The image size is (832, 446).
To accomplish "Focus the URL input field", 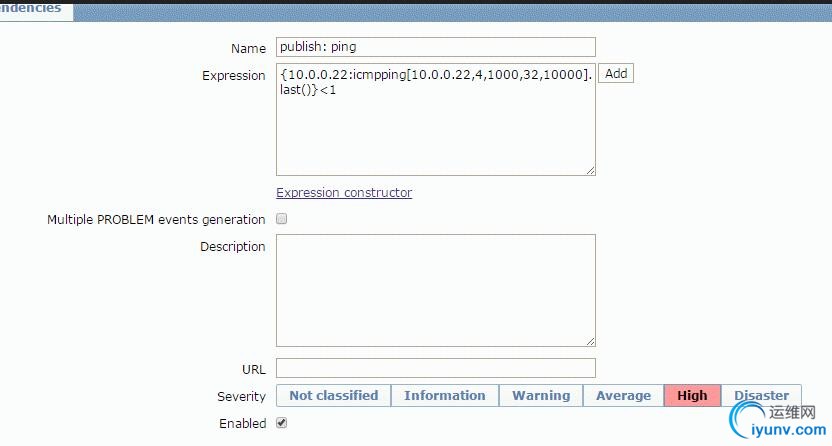I will point(435,368).
